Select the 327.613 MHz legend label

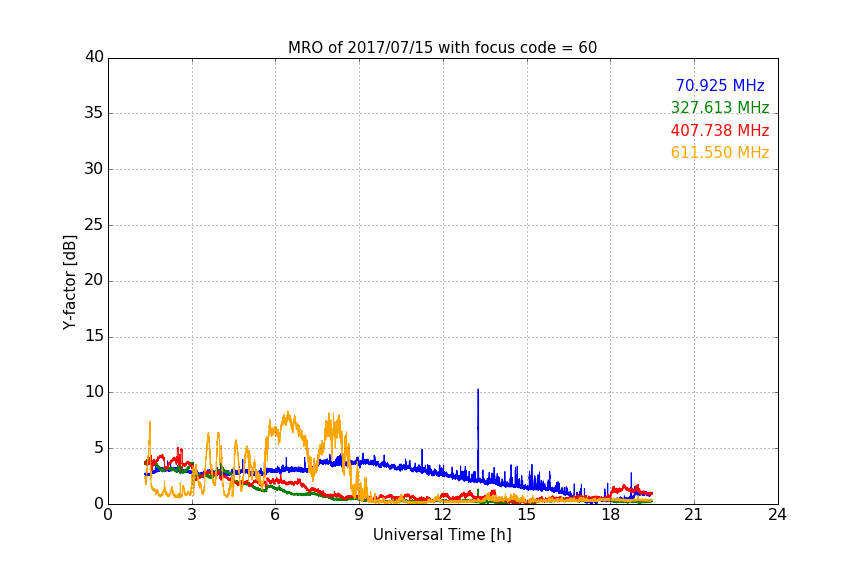[720, 107]
